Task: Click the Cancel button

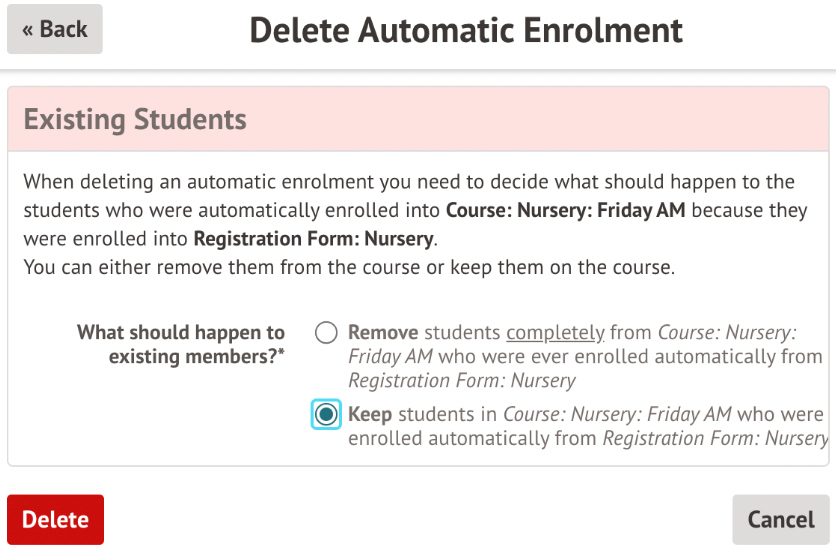Action: 780,520
